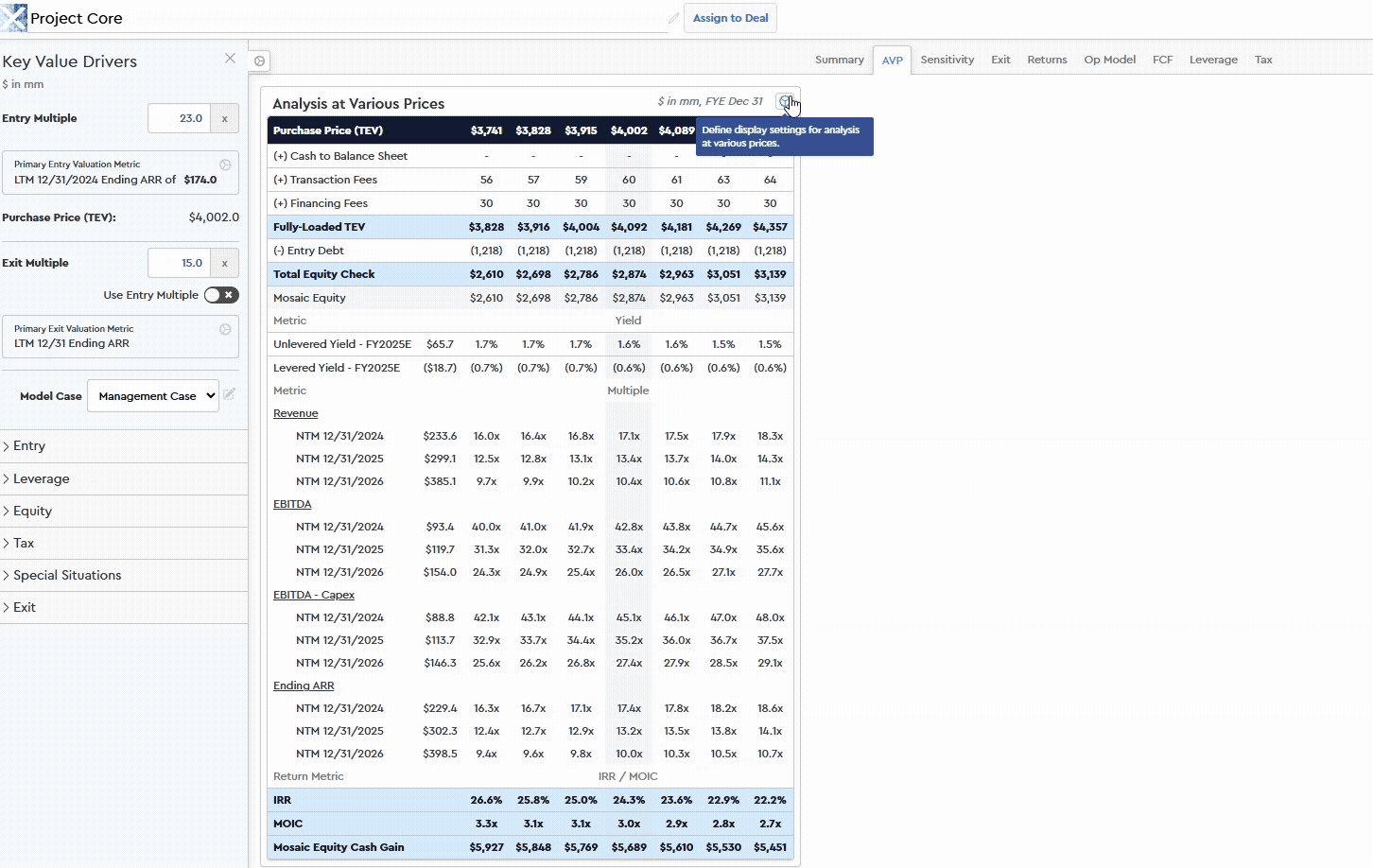Click the Entry Multiple input field
Viewport: 1373px width, 868px height.
pyautogui.click(x=180, y=118)
